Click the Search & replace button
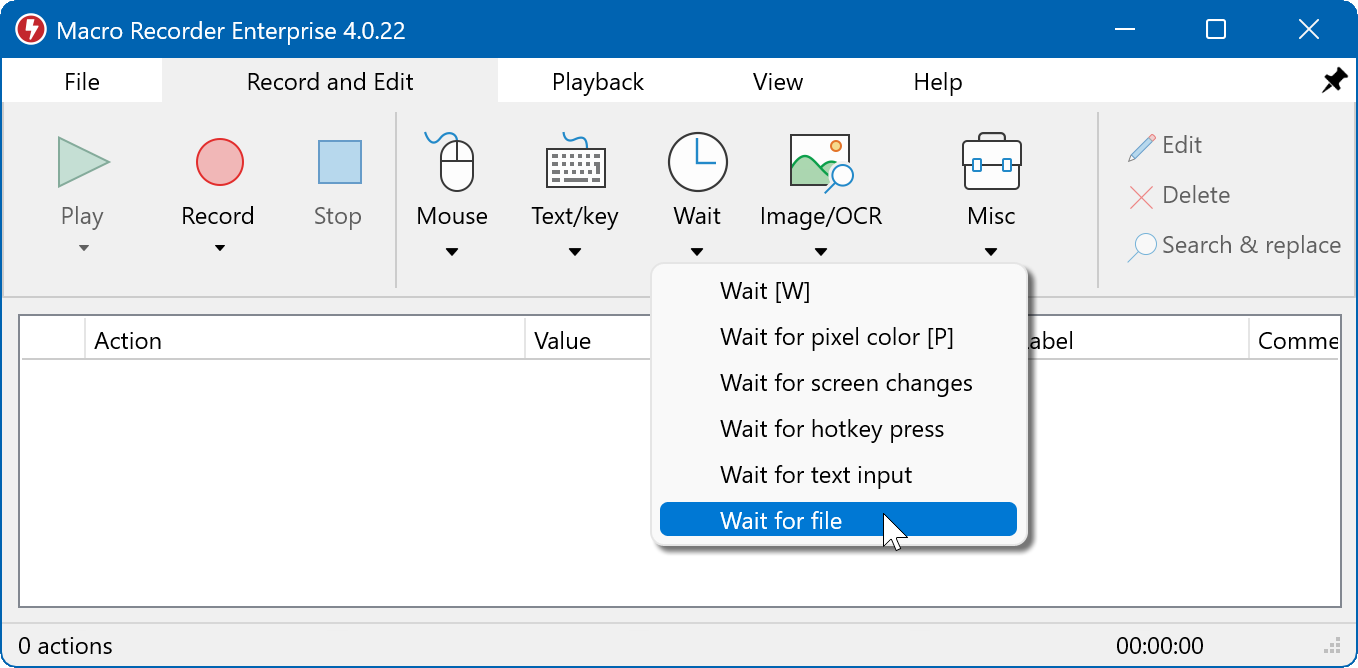Viewport: 1358px width, 668px height. (x=1235, y=246)
